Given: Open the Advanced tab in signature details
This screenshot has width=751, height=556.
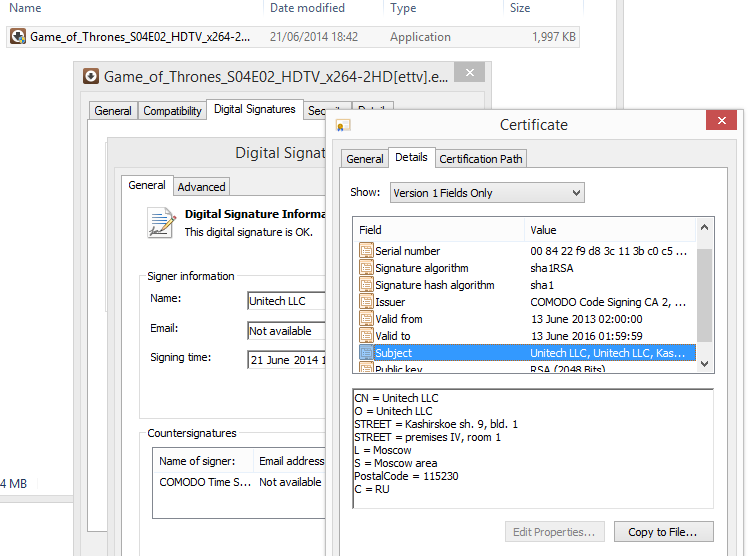Looking at the screenshot, I should point(201,187).
